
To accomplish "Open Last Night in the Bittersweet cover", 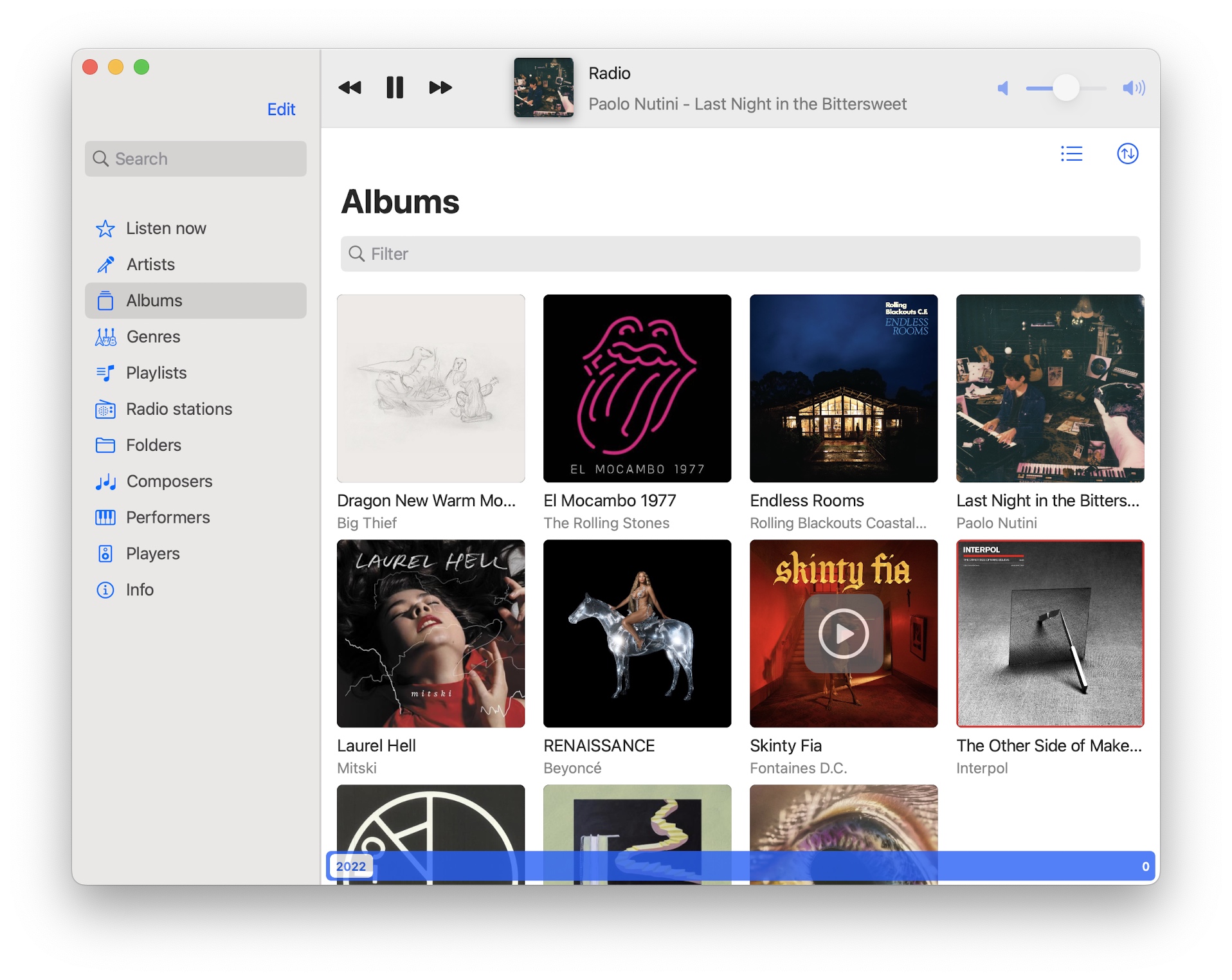I will pyautogui.click(x=1050, y=388).
